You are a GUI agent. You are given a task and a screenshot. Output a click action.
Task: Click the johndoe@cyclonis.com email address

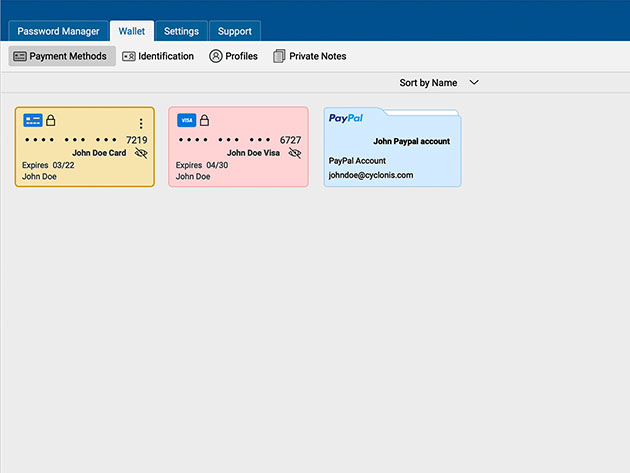click(x=370, y=175)
